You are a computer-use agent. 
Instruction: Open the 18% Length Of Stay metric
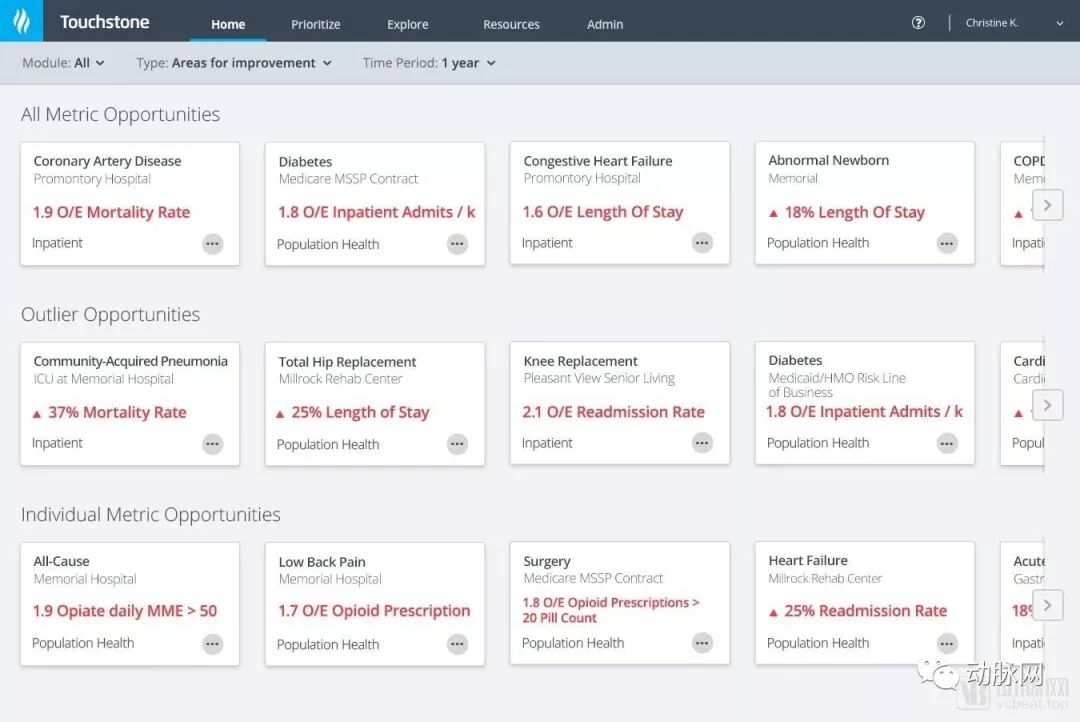(847, 212)
